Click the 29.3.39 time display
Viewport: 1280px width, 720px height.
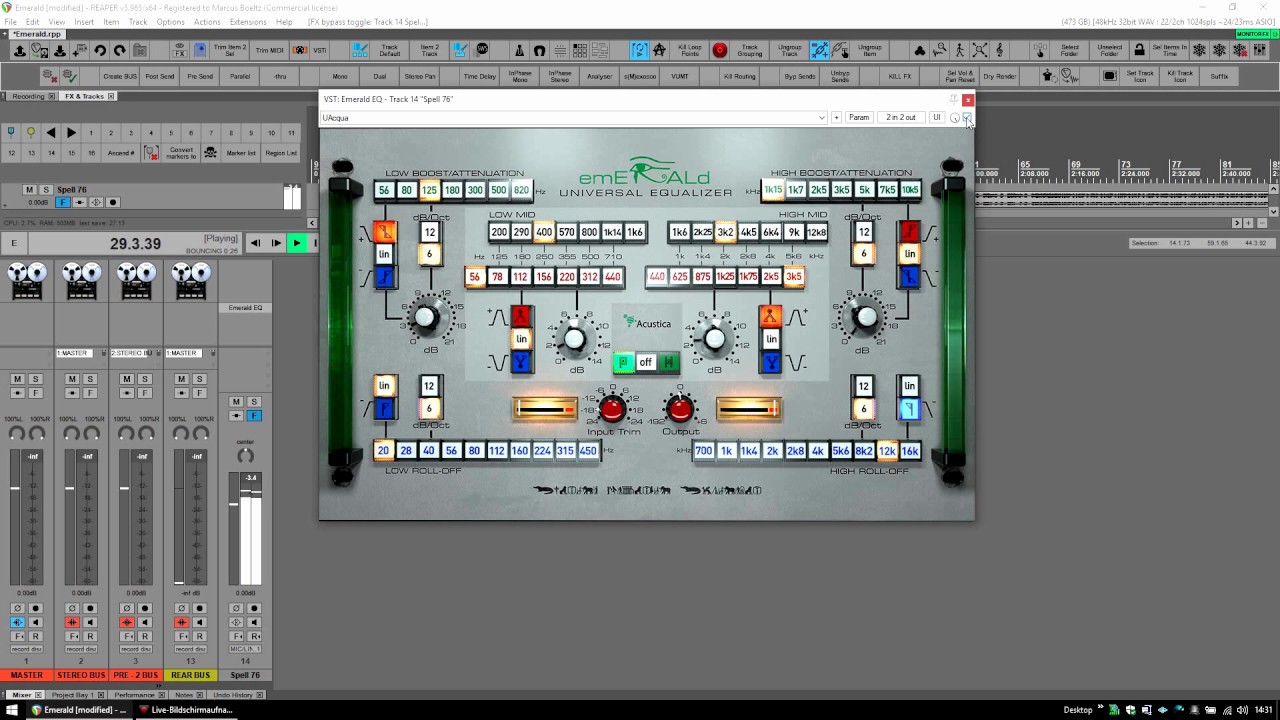coord(136,244)
